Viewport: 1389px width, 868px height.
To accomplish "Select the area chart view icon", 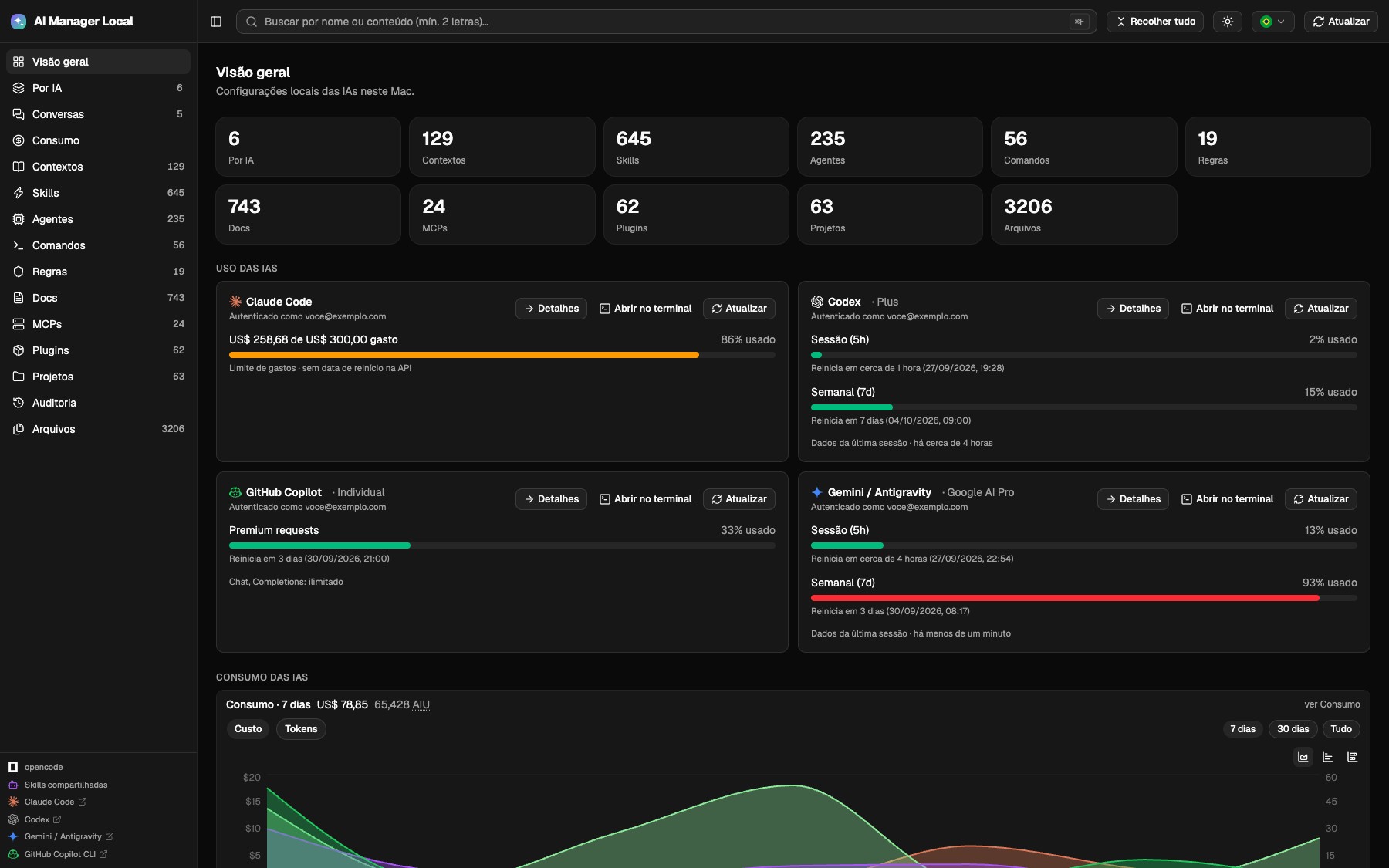I will pos(1303,757).
